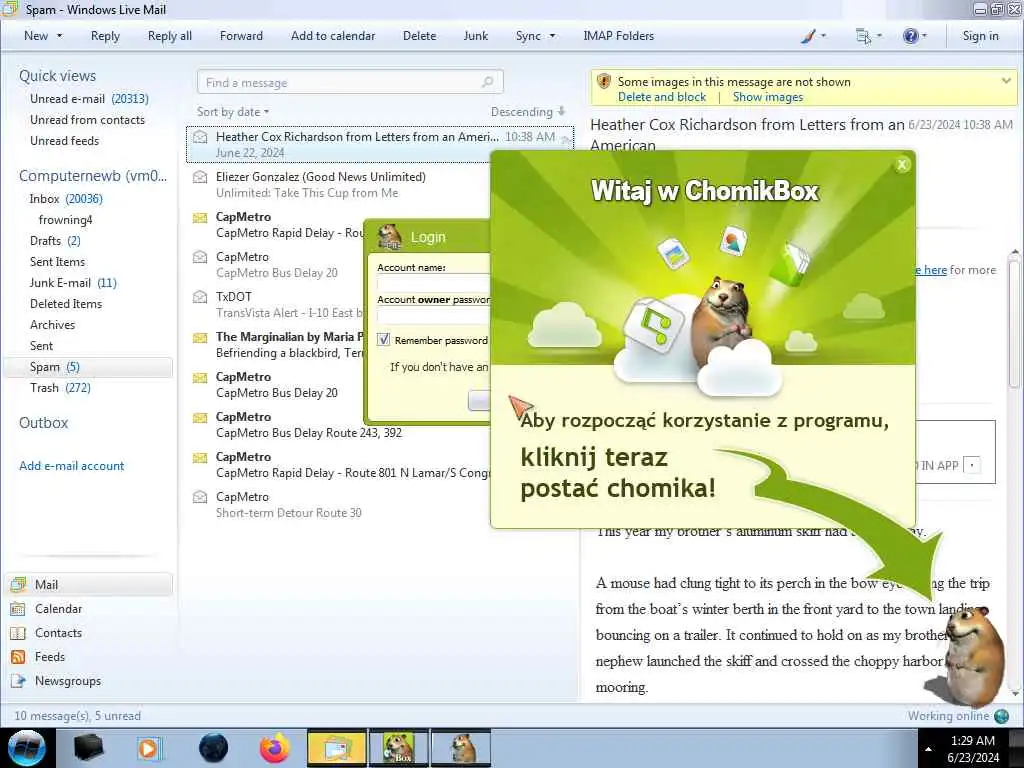Click Reply all in the toolbar
1024x768 pixels.
[170, 36]
